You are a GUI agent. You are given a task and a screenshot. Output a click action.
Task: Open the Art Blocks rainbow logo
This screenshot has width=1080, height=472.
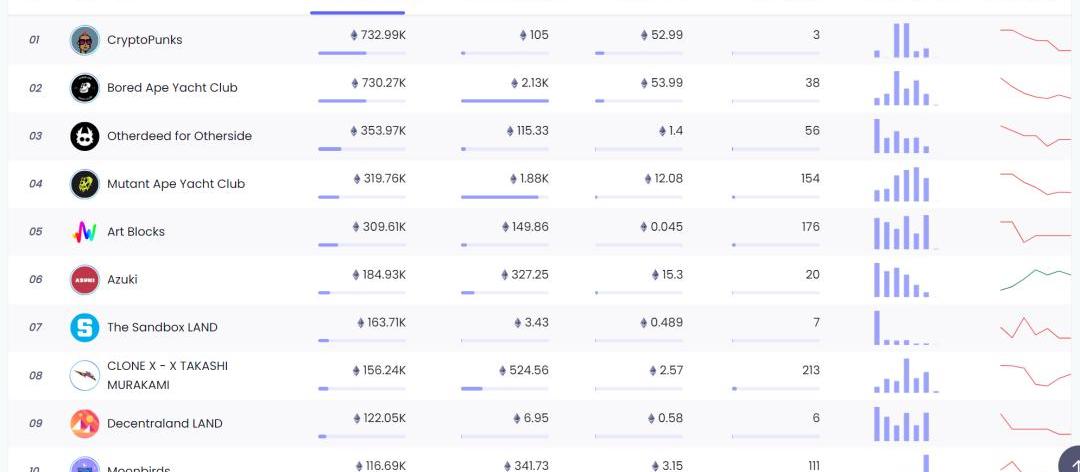[x=85, y=232]
